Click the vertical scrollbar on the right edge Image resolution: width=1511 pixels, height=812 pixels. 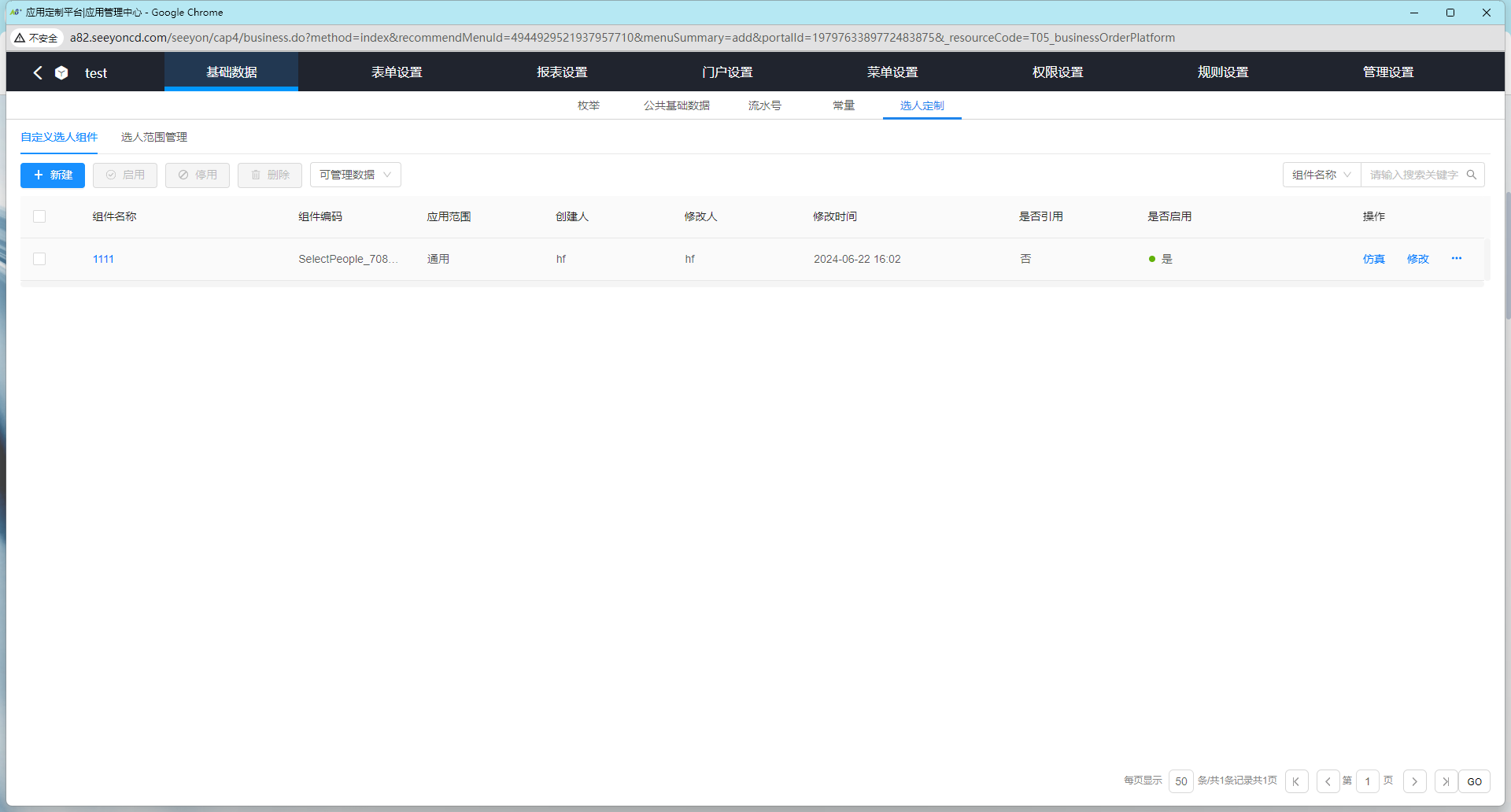(x=1507, y=252)
